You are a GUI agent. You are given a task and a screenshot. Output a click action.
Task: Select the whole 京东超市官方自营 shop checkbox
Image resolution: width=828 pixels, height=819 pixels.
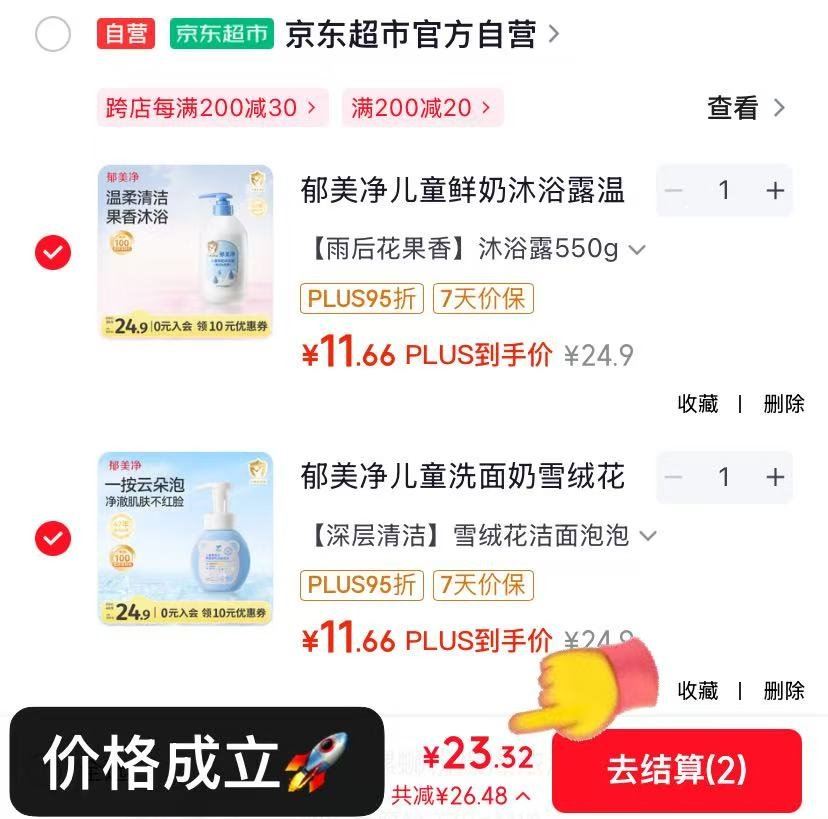coord(53,34)
